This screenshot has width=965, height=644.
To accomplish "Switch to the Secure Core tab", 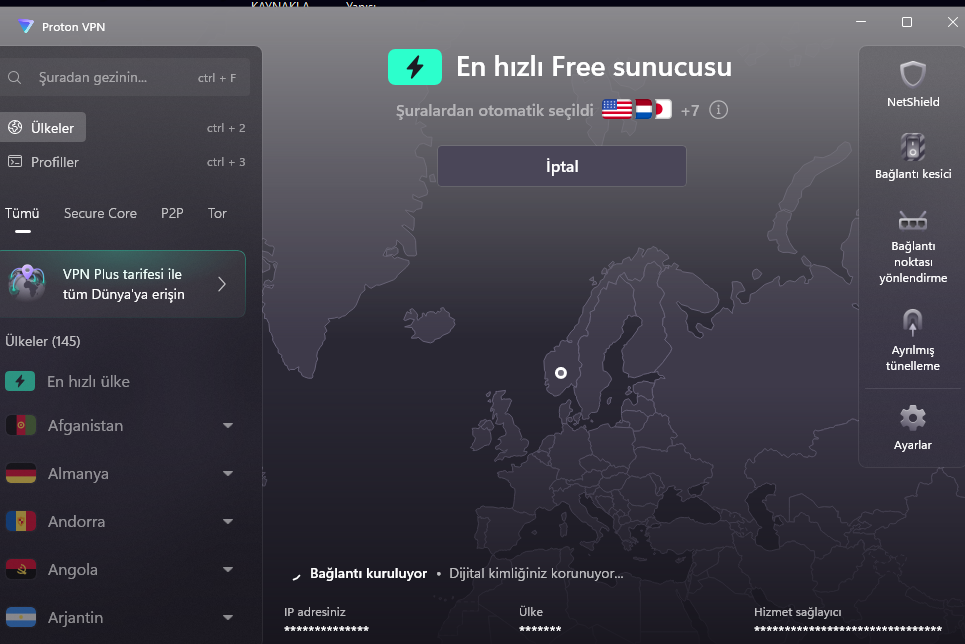I will pos(100,213).
